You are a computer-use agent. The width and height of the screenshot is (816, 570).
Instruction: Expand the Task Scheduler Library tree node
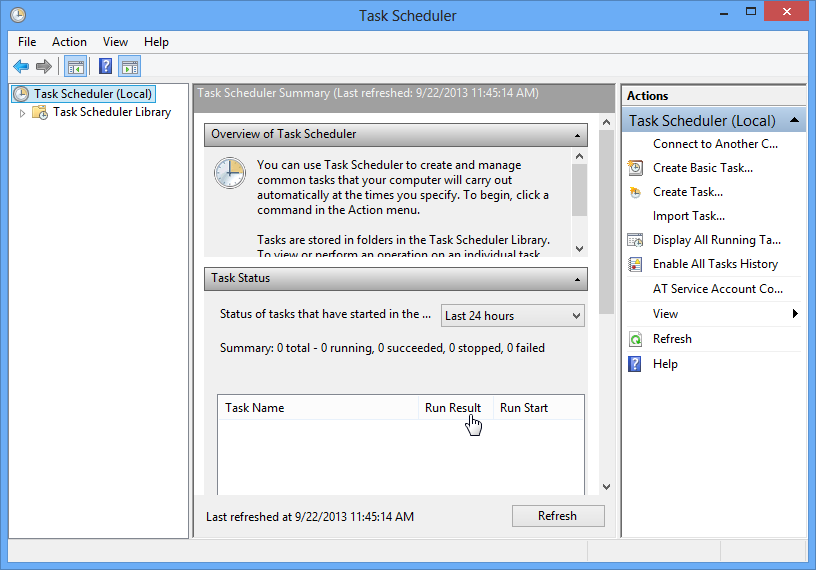22,113
